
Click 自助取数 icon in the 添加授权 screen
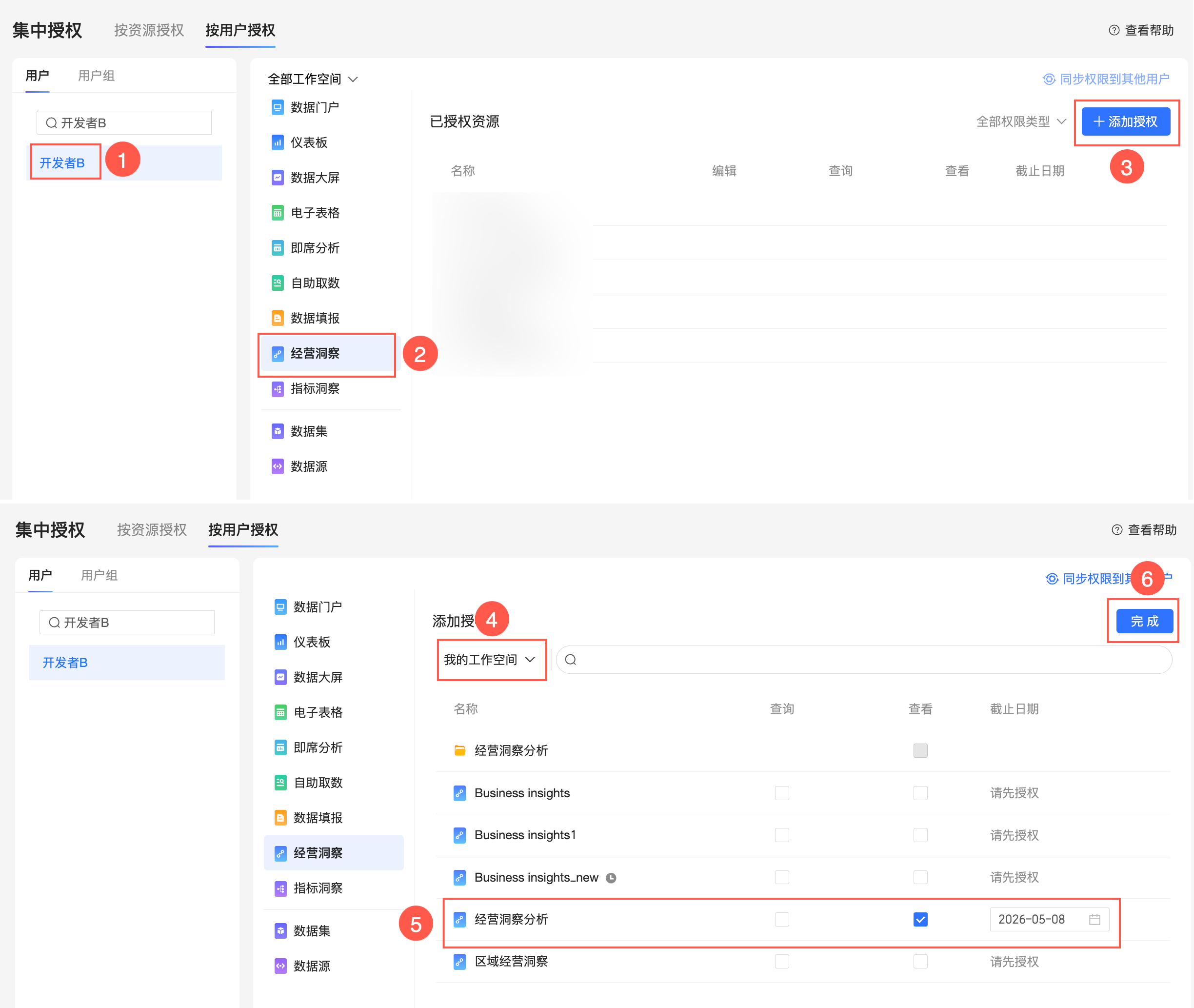(x=280, y=783)
